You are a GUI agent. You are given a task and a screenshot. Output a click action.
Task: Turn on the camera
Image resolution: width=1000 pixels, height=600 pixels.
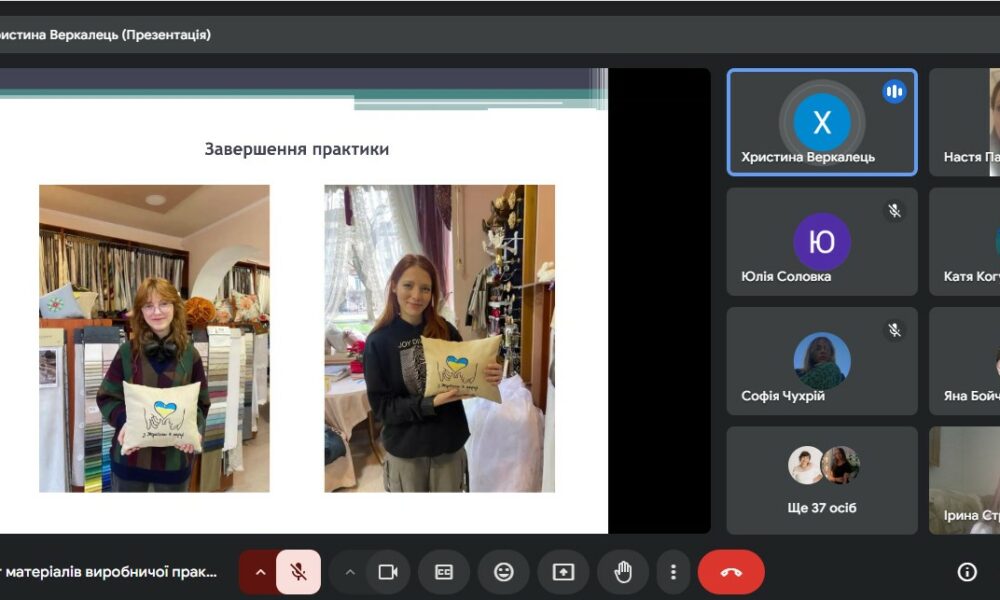click(x=388, y=572)
